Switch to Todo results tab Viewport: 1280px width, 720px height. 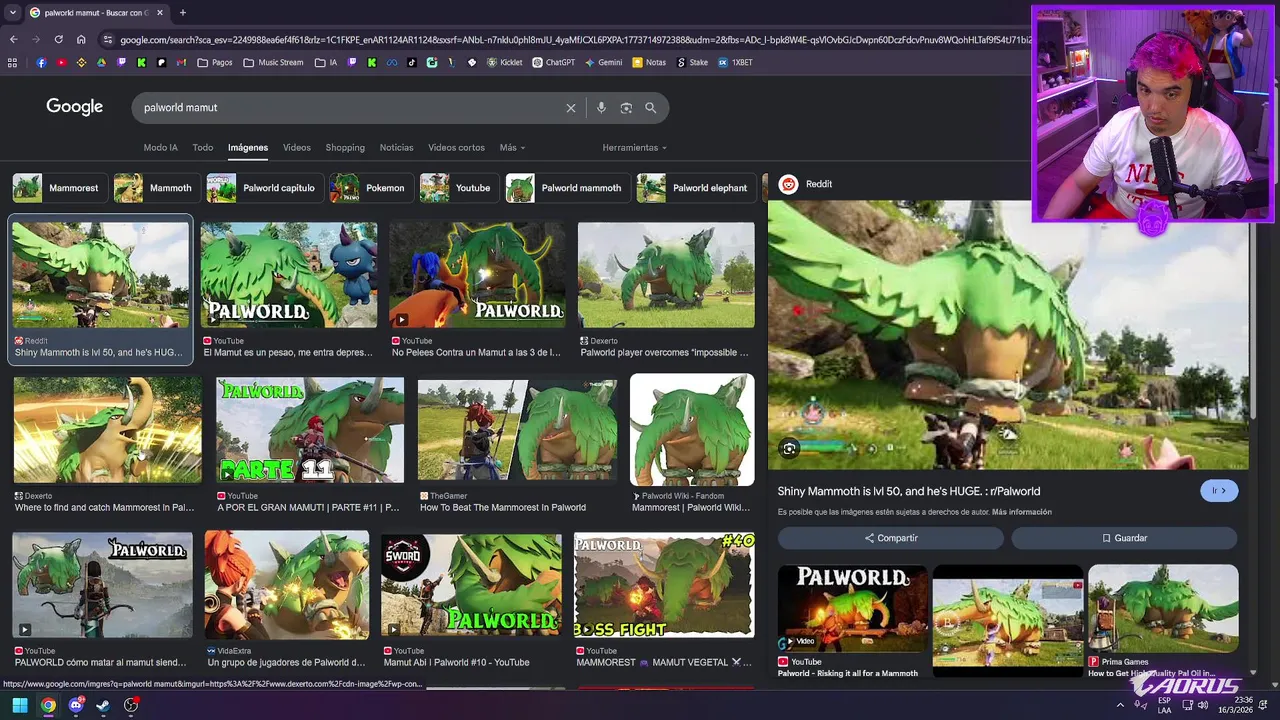click(203, 148)
